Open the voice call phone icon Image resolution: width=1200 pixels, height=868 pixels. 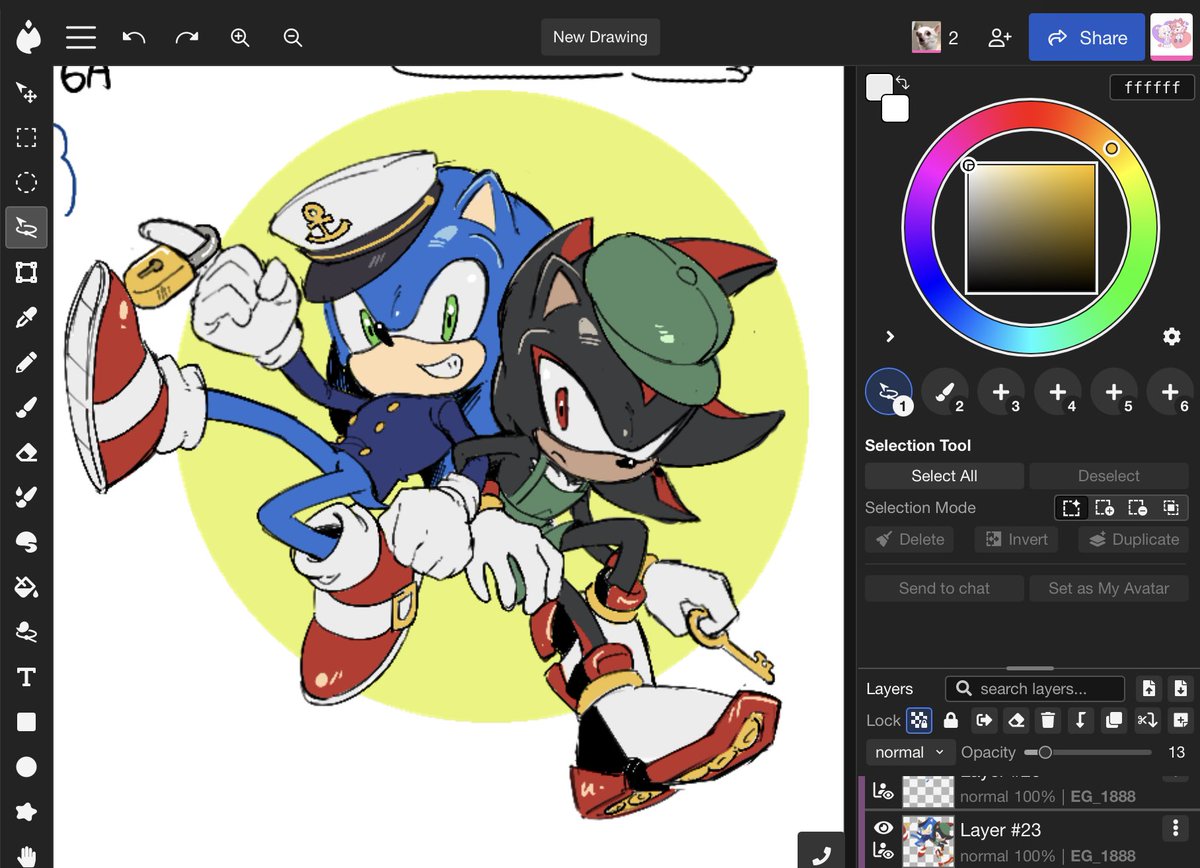pos(821,853)
